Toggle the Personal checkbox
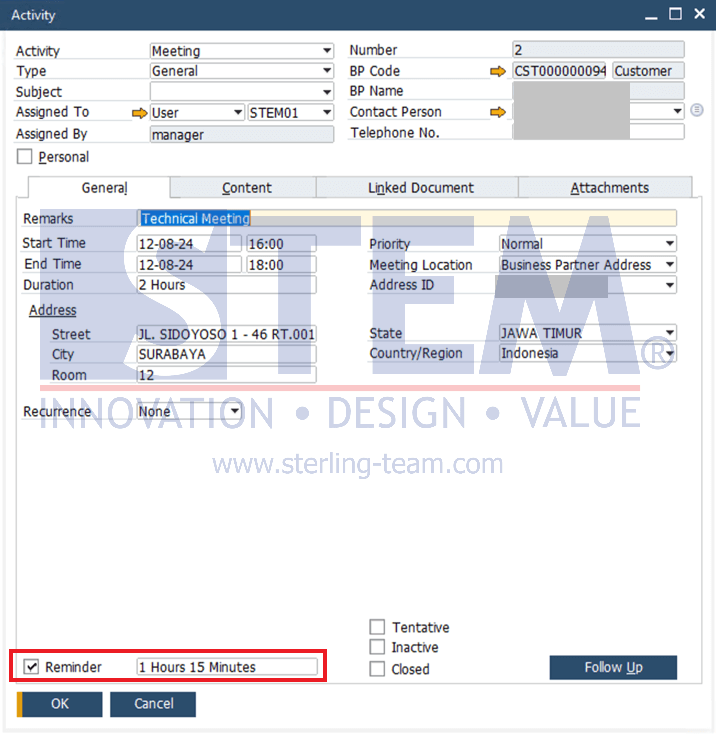The height and width of the screenshot is (735, 716). pos(25,157)
